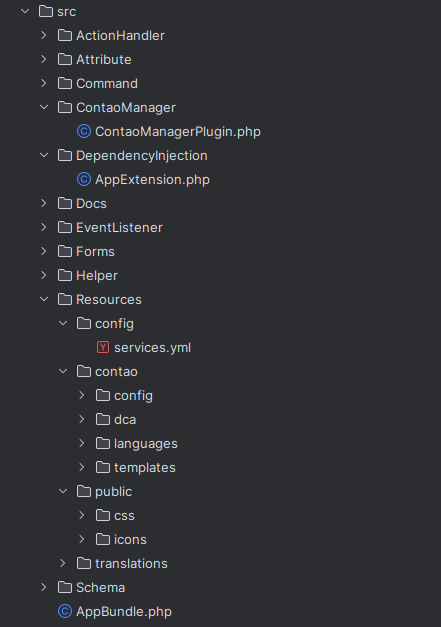Click the dca folder icon
The width and height of the screenshot is (441, 627).
click(103, 419)
